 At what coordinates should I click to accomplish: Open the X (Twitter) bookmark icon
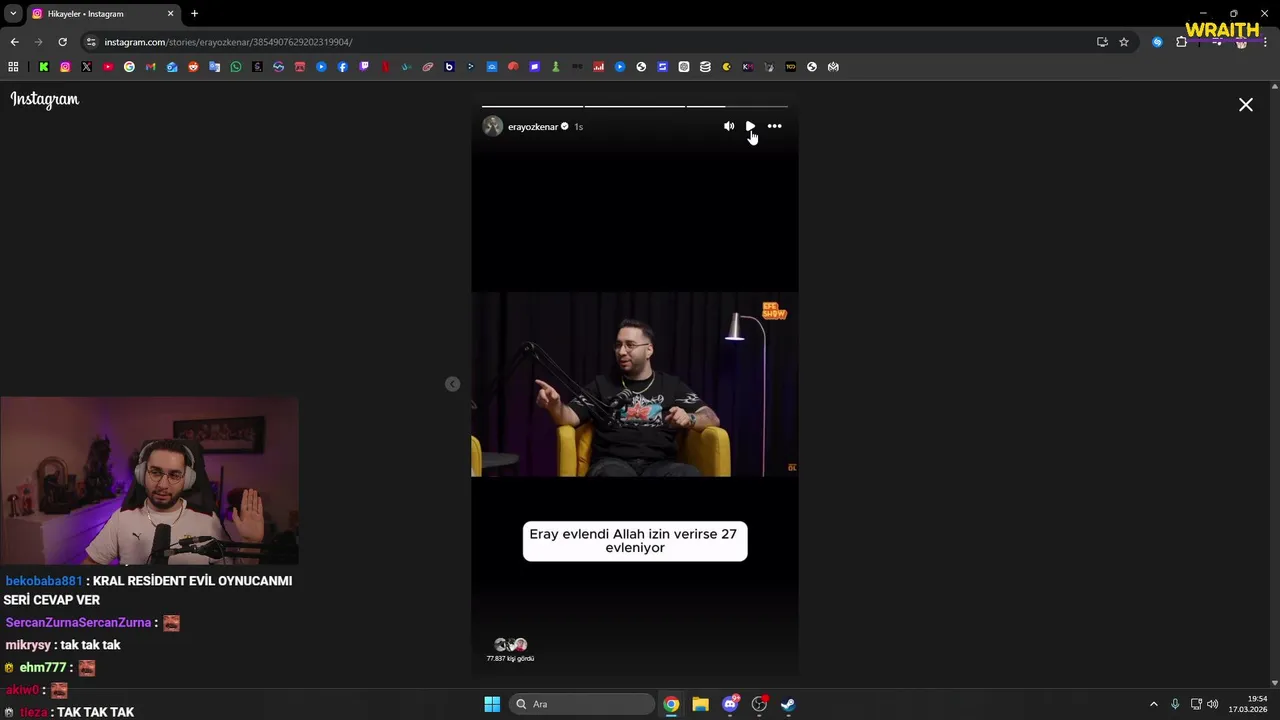[x=87, y=67]
